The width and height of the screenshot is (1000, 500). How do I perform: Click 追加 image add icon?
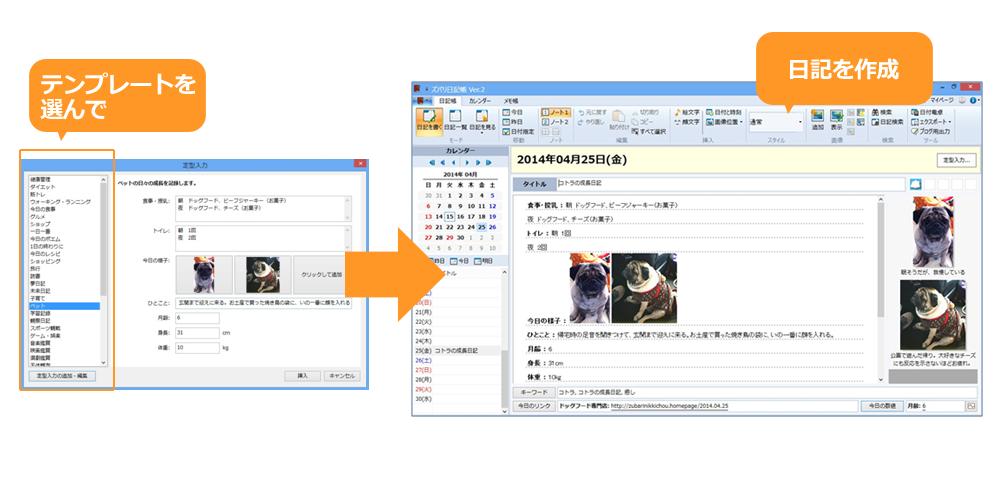pyautogui.click(x=818, y=120)
